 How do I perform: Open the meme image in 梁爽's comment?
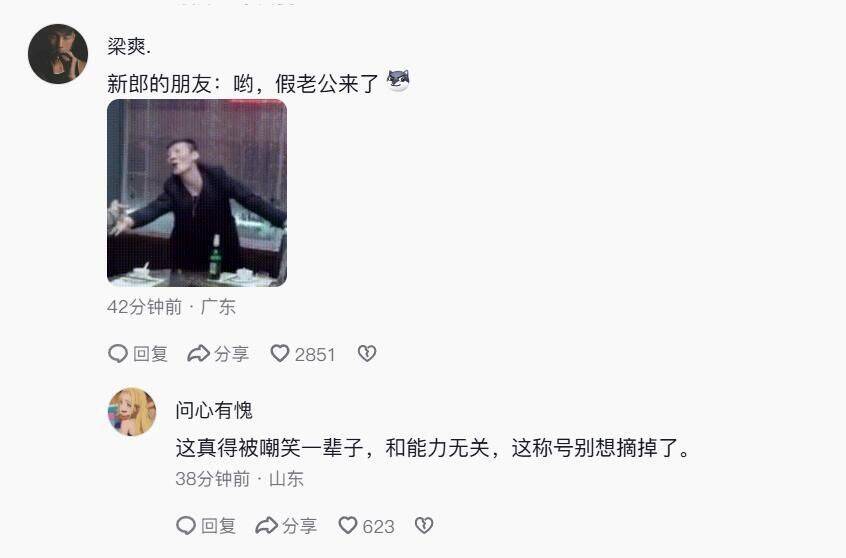(x=197, y=193)
